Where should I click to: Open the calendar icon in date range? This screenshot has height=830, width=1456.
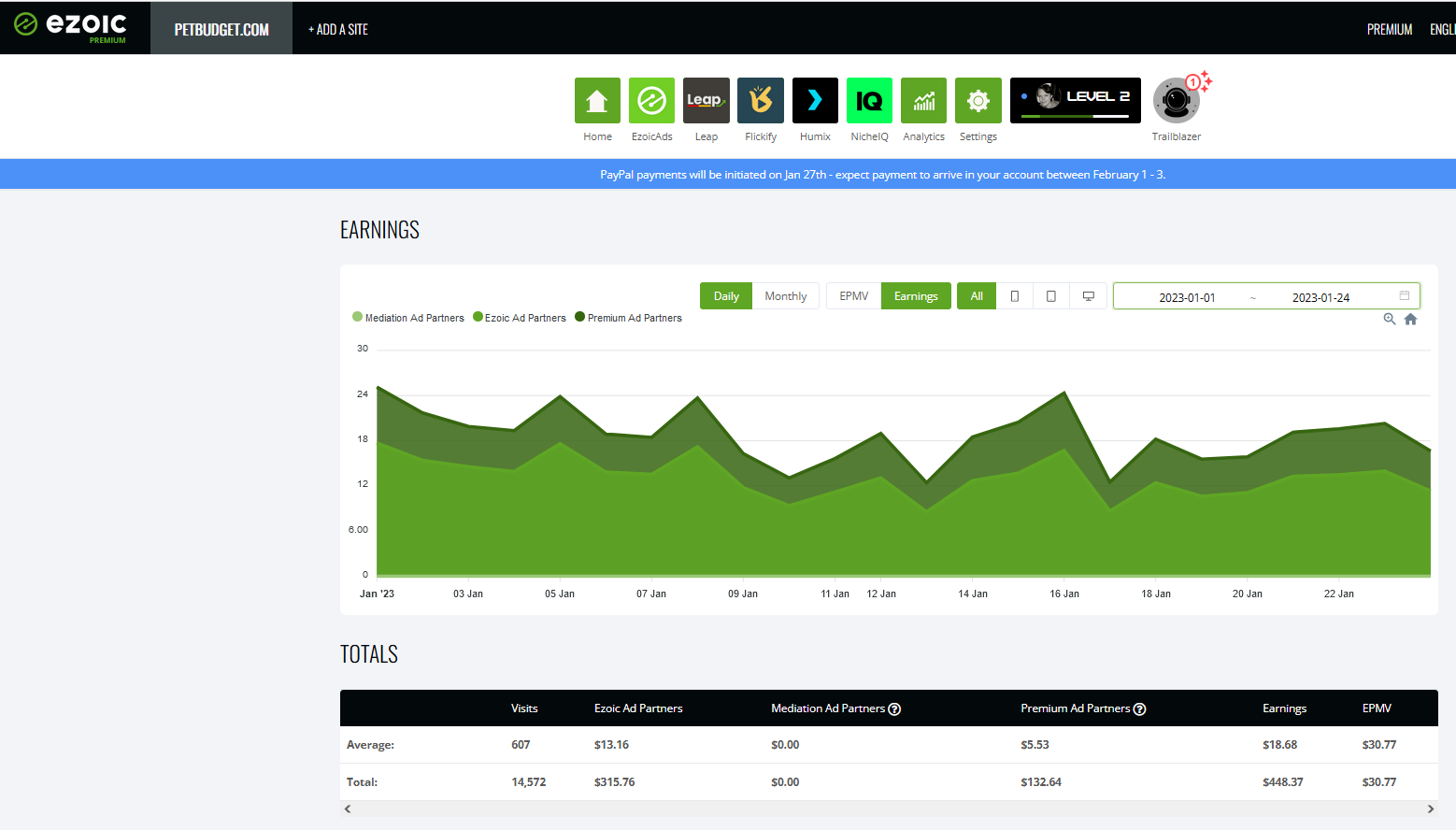pos(1404,295)
